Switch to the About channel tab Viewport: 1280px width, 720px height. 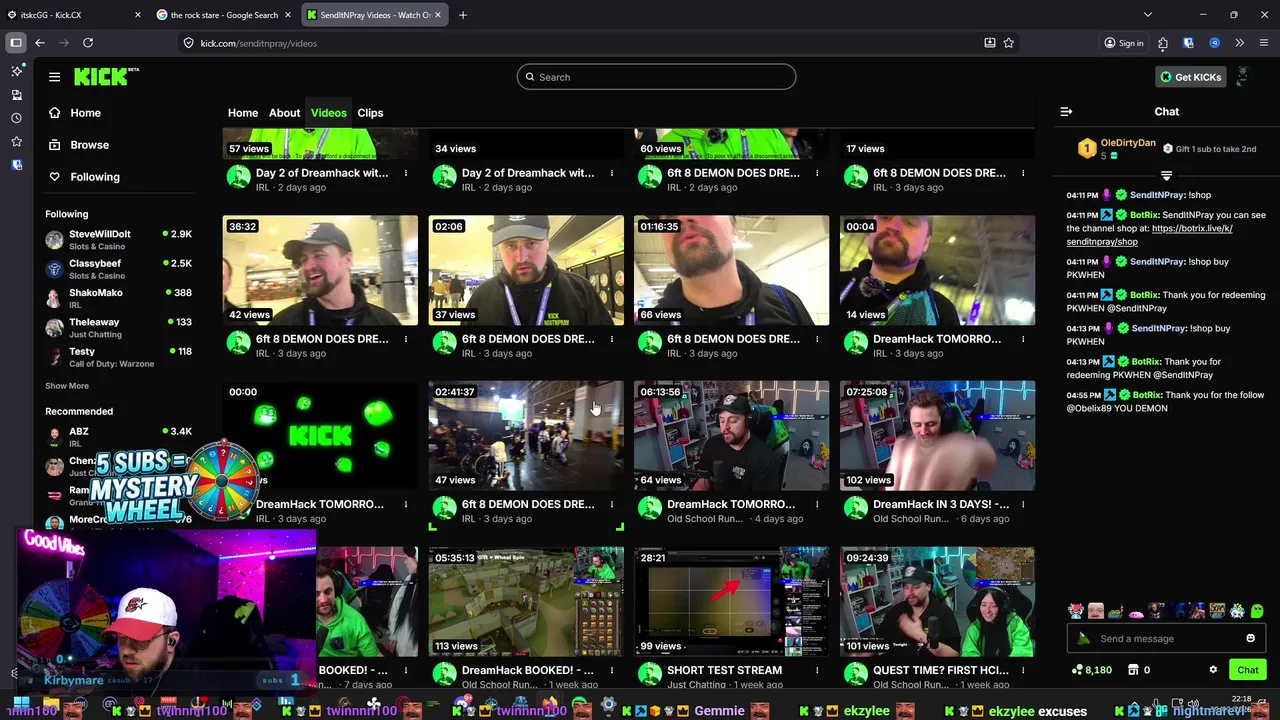[284, 113]
